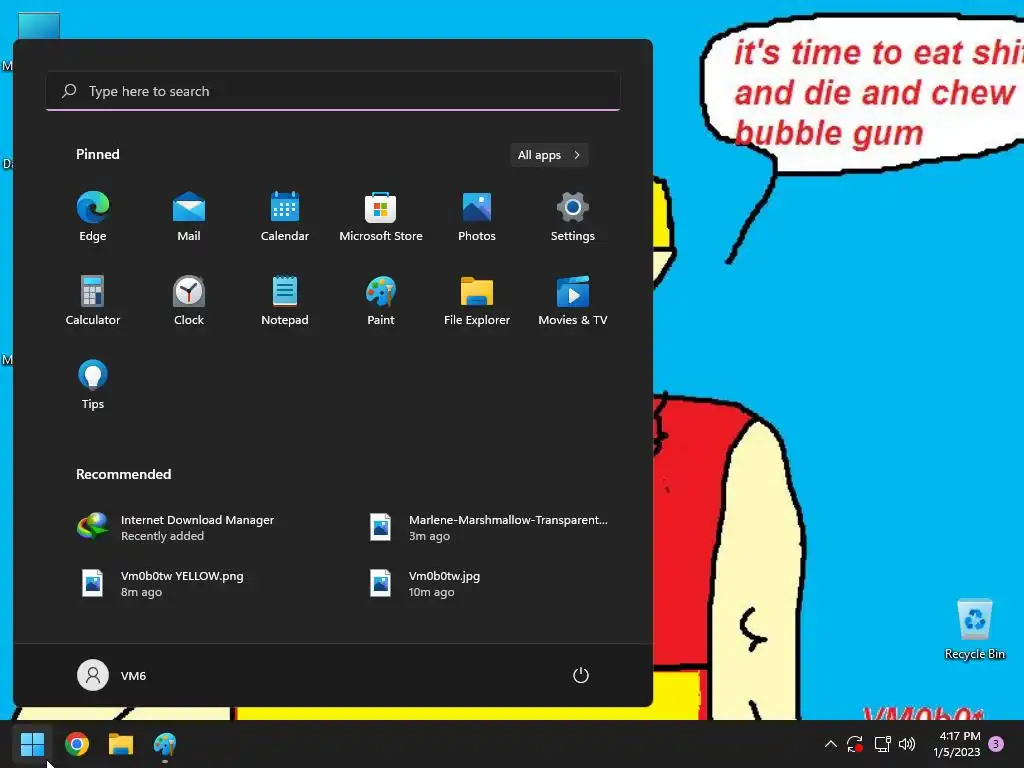Open File Explorer from the taskbar
Screen dimensions: 1024x768
tap(121, 744)
